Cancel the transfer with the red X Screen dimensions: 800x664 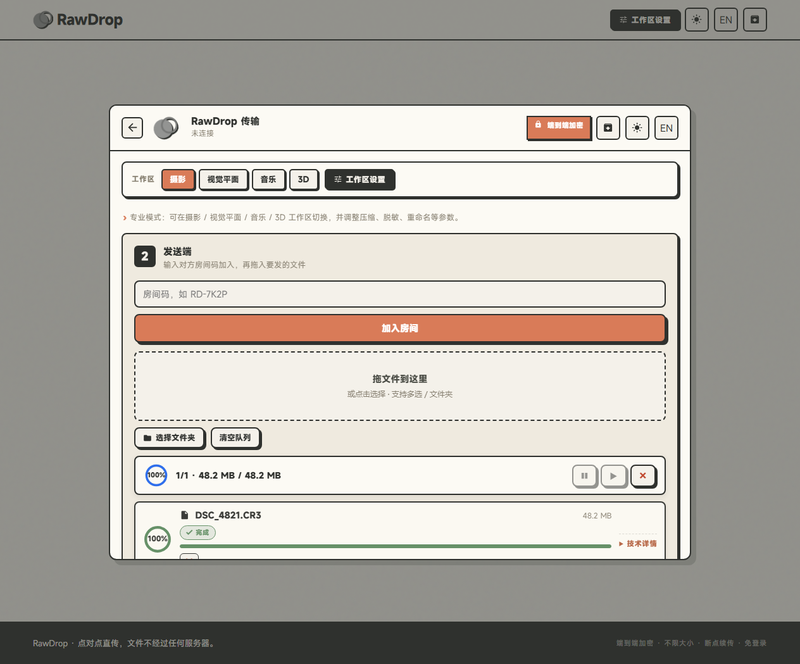643,476
